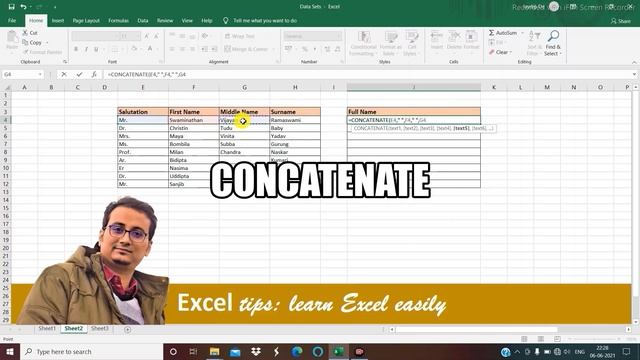This screenshot has height=360, width=640.
Task: Open Format as Table
Action: click(391, 43)
